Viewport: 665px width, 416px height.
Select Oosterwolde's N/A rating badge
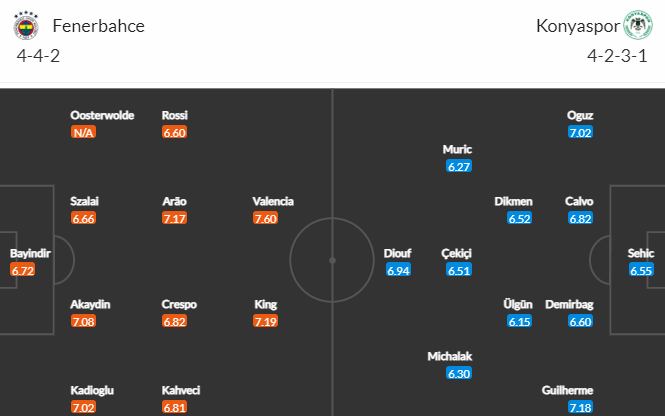click(84, 132)
